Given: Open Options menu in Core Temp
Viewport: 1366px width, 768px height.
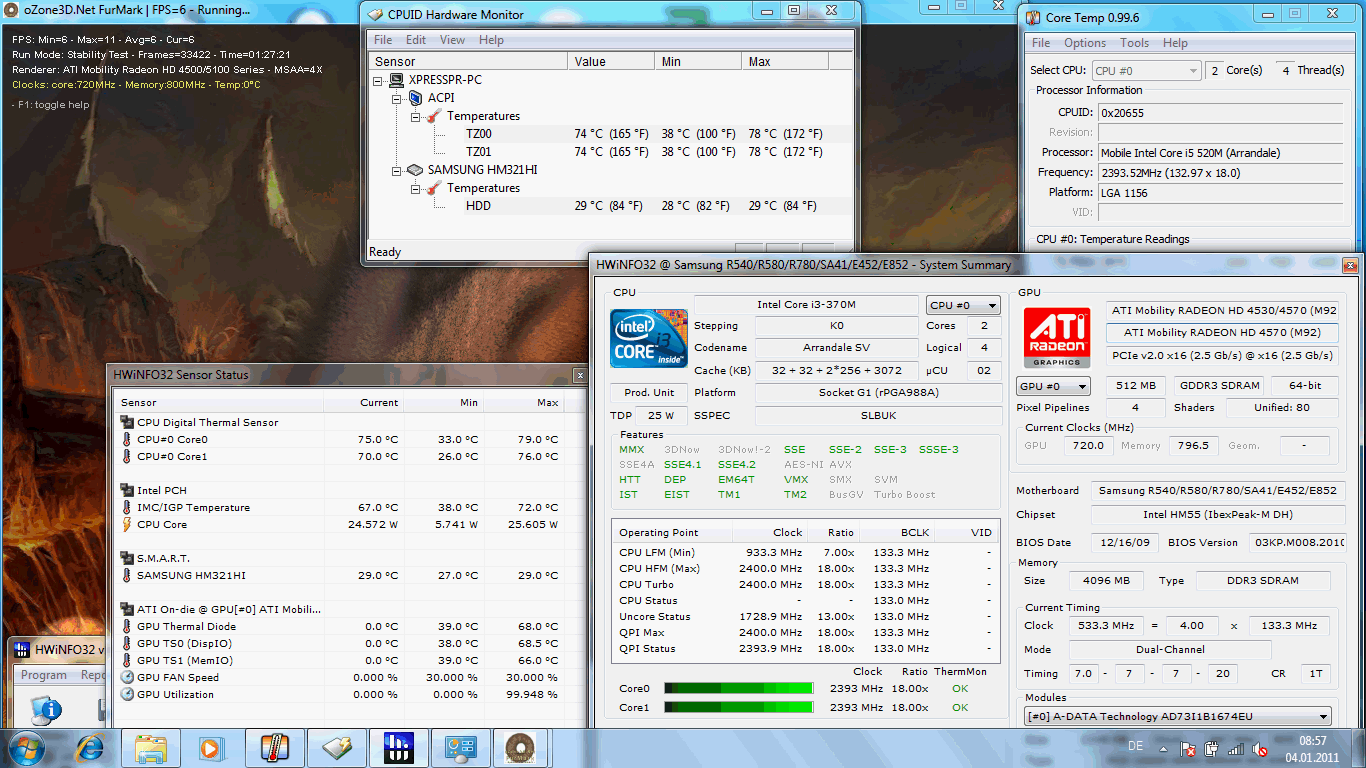Looking at the screenshot, I should pos(1085,43).
